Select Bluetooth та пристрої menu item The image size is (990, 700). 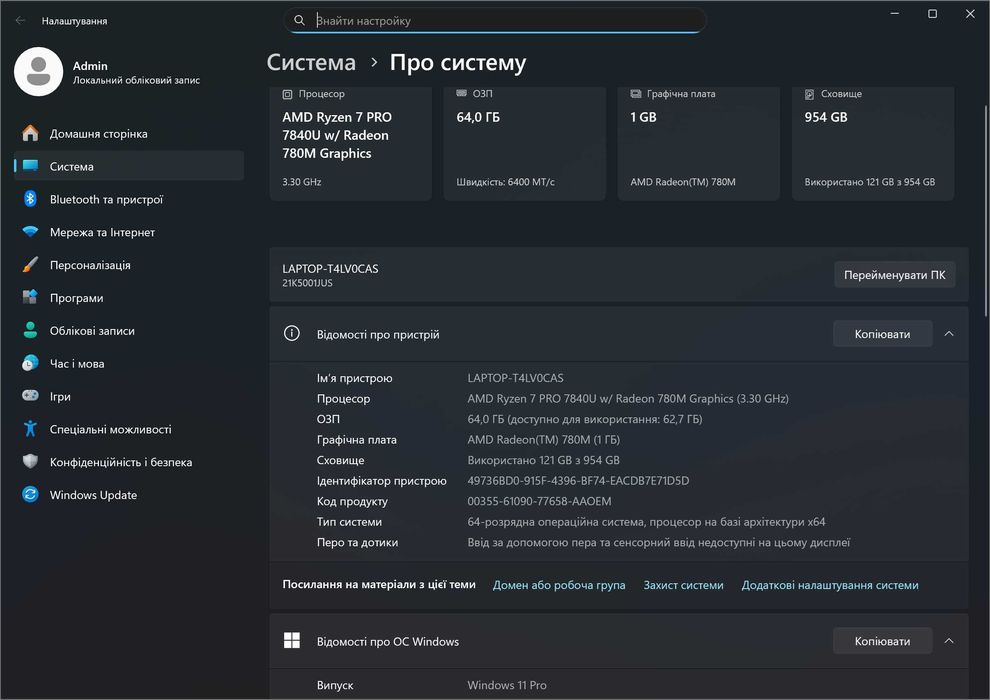coord(129,199)
